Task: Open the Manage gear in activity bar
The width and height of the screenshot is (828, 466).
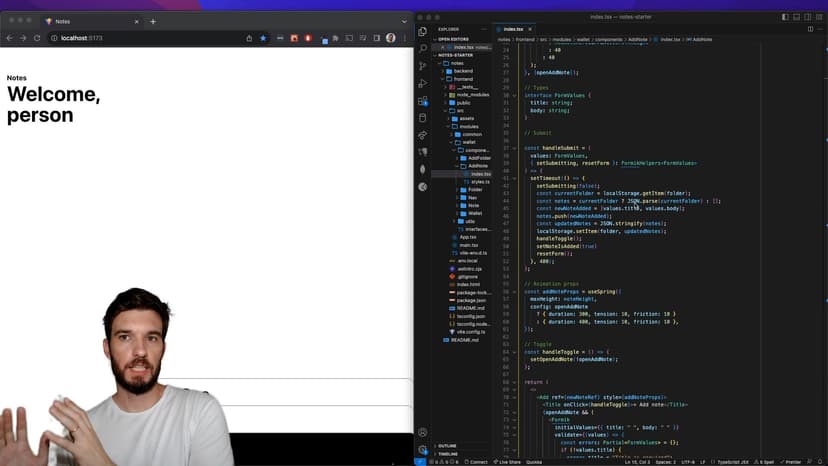Action: click(x=424, y=449)
